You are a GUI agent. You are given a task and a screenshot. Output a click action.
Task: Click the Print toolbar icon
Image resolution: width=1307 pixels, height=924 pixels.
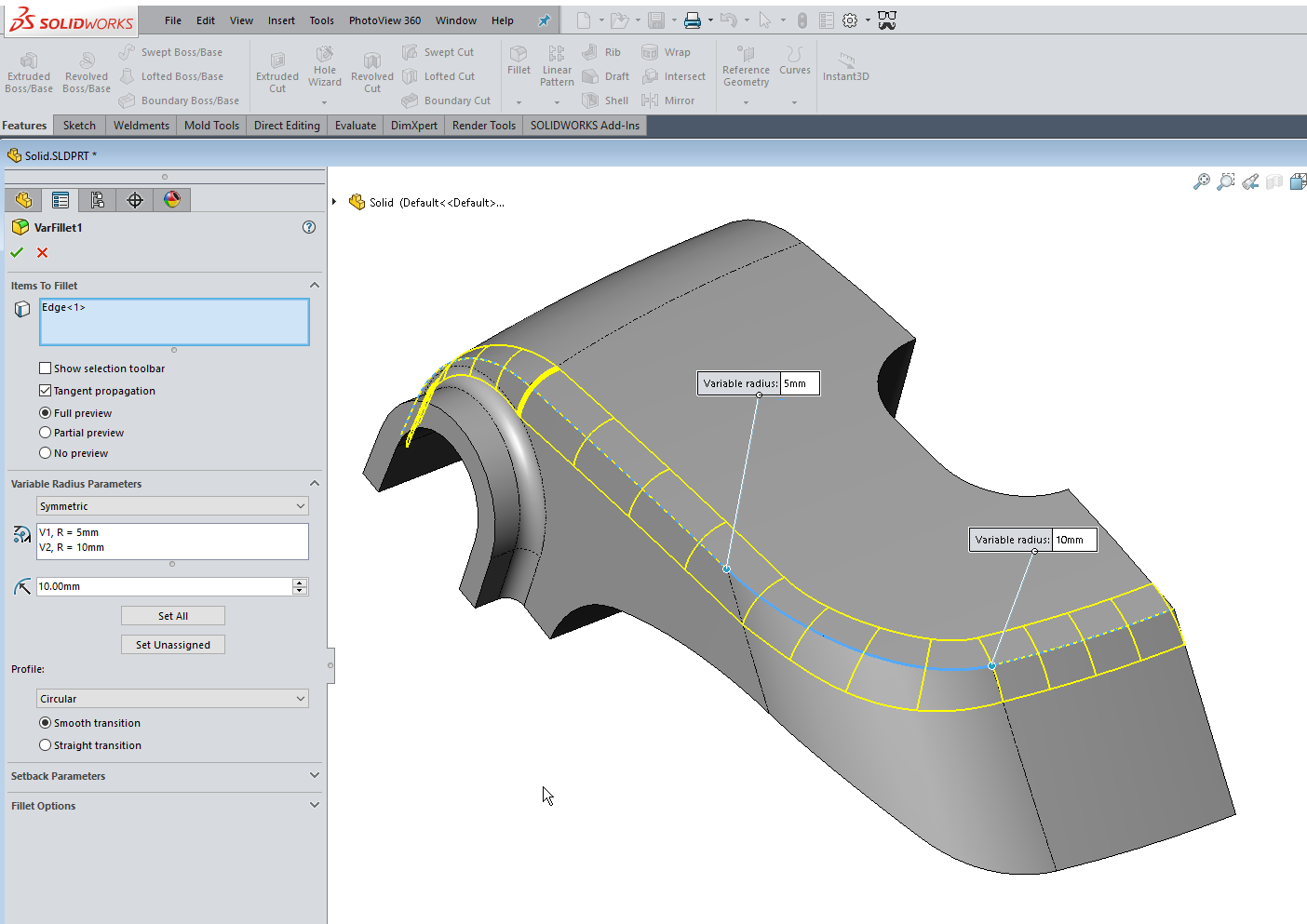coord(692,20)
